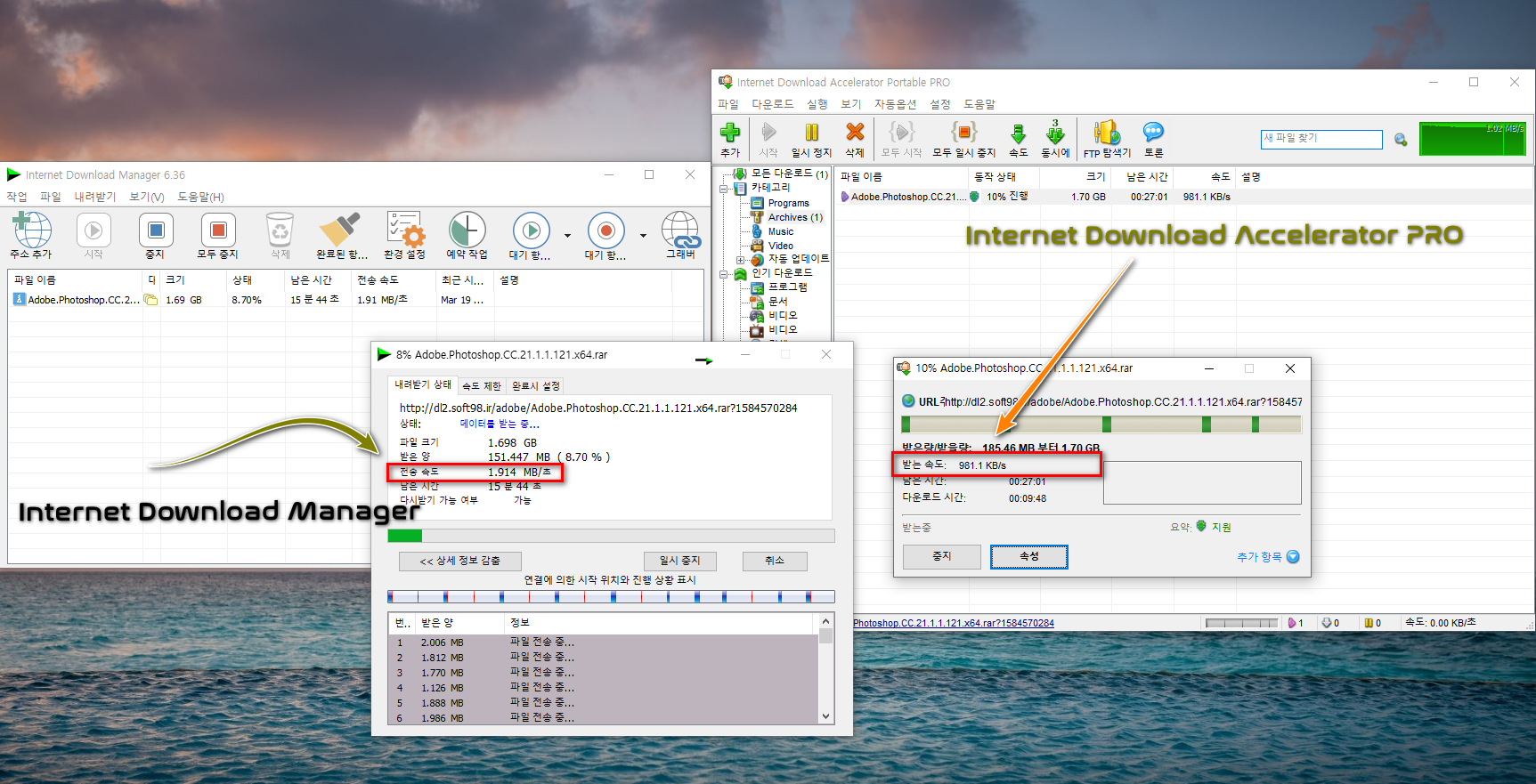Switch to the 속도 제한 tab
The height and width of the screenshot is (784, 1536).
coord(482,386)
